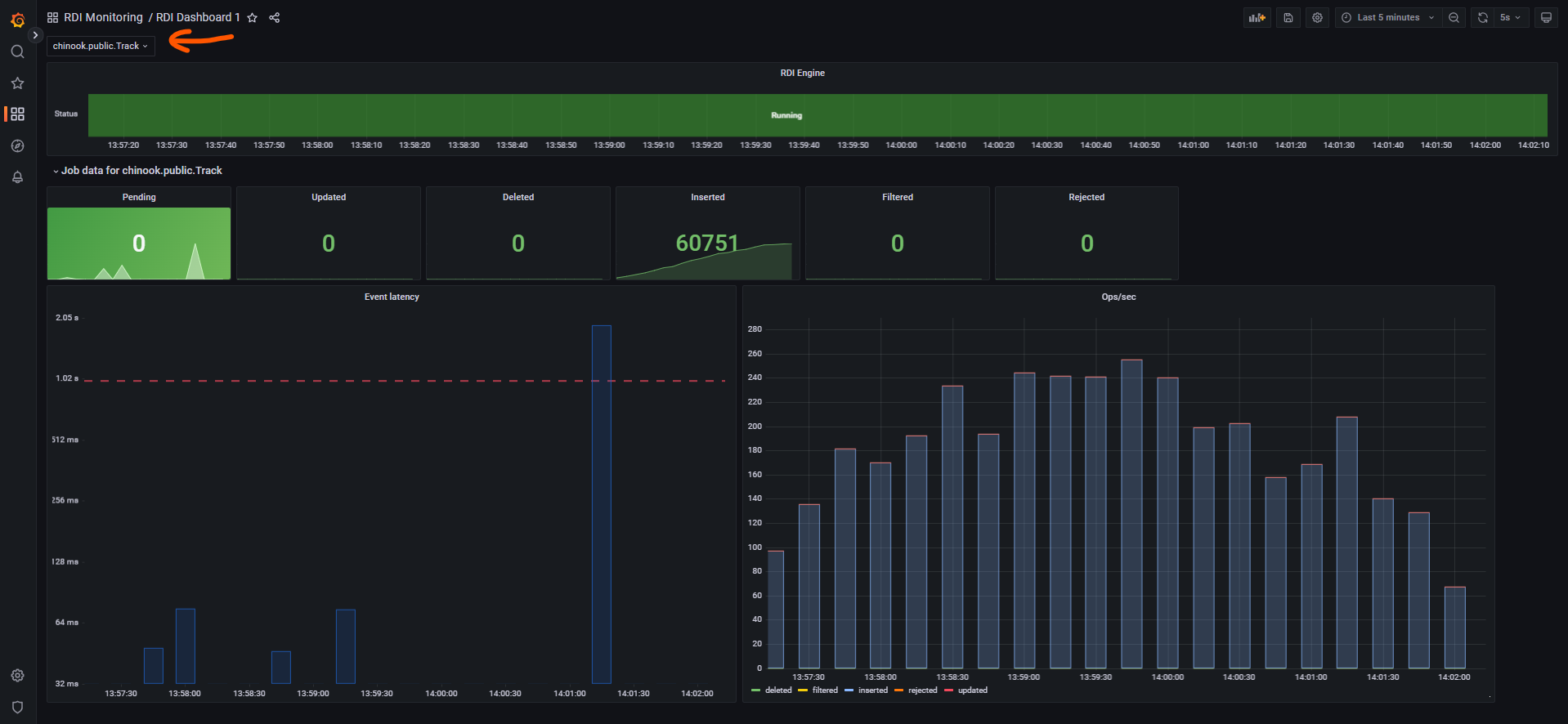This screenshot has width=1568, height=724.
Task: Collapse the Job data for chinook.public.Track row
Action: click(141, 171)
